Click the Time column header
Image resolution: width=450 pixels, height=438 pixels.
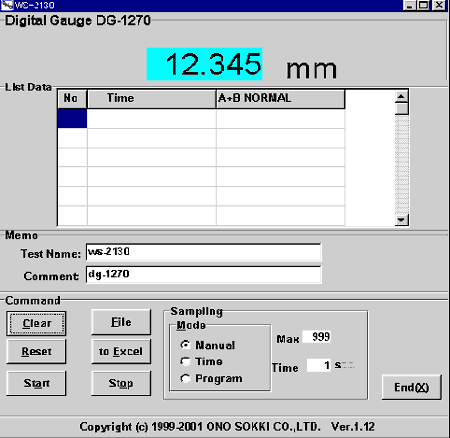tap(152, 99)
